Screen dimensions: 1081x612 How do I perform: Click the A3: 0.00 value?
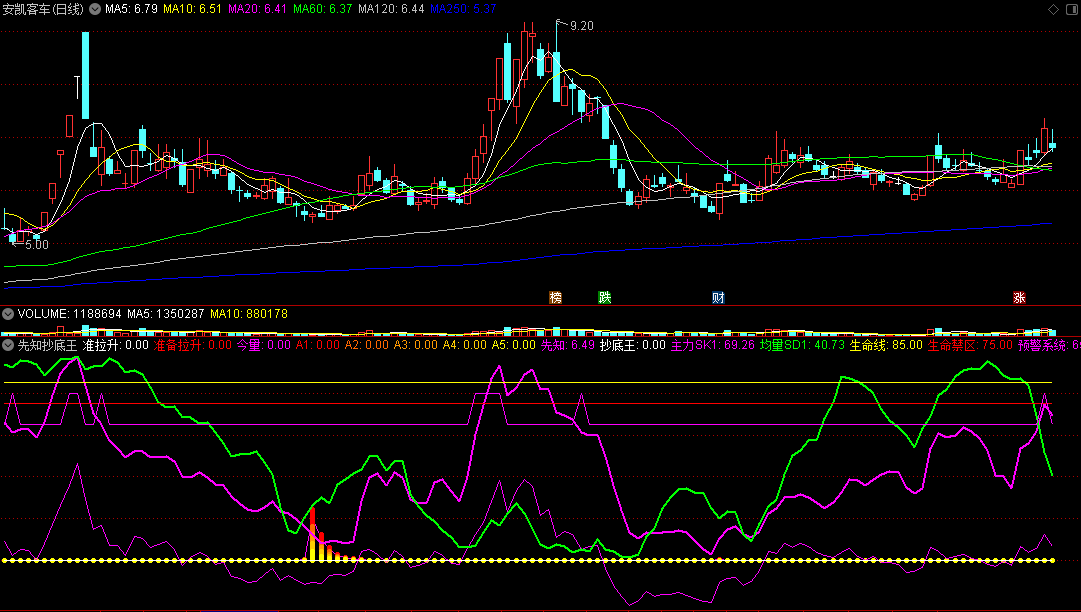point(416,345)
